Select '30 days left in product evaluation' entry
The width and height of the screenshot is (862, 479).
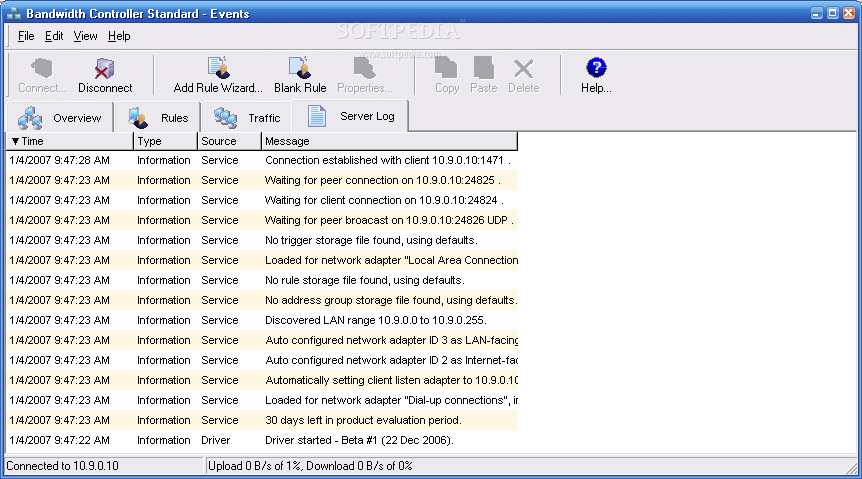point(262,420)
